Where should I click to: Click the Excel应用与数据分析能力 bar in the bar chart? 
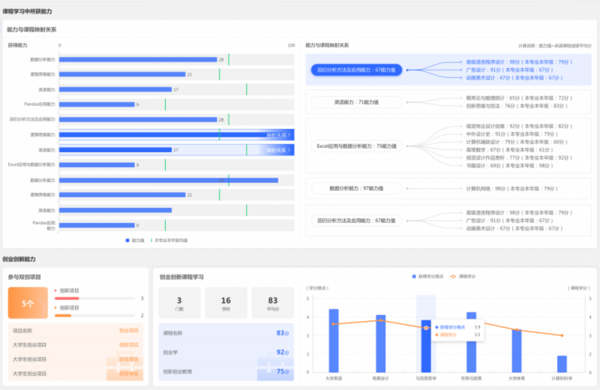tap(97, 165)
